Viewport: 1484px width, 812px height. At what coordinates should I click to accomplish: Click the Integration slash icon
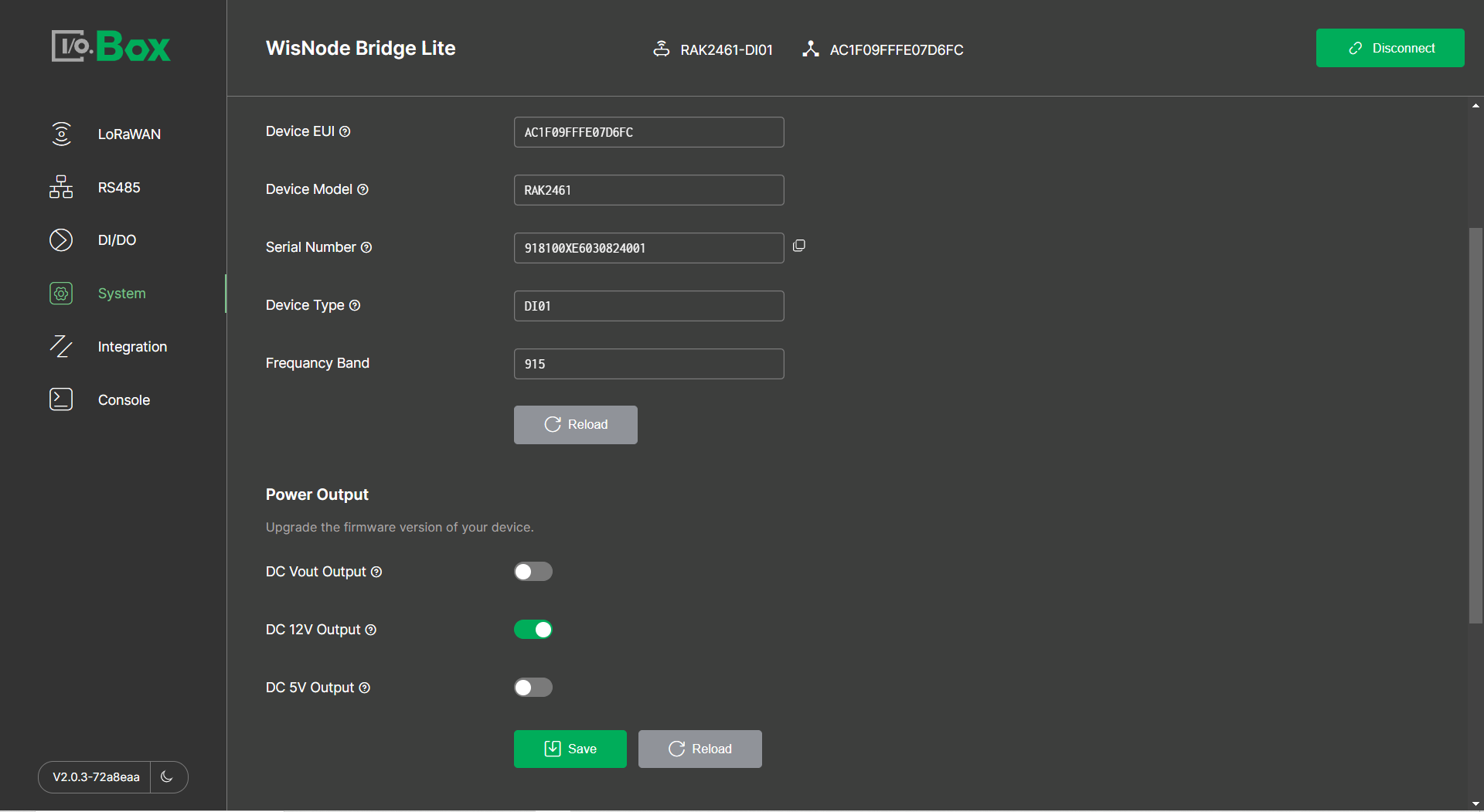click(61, 346)
